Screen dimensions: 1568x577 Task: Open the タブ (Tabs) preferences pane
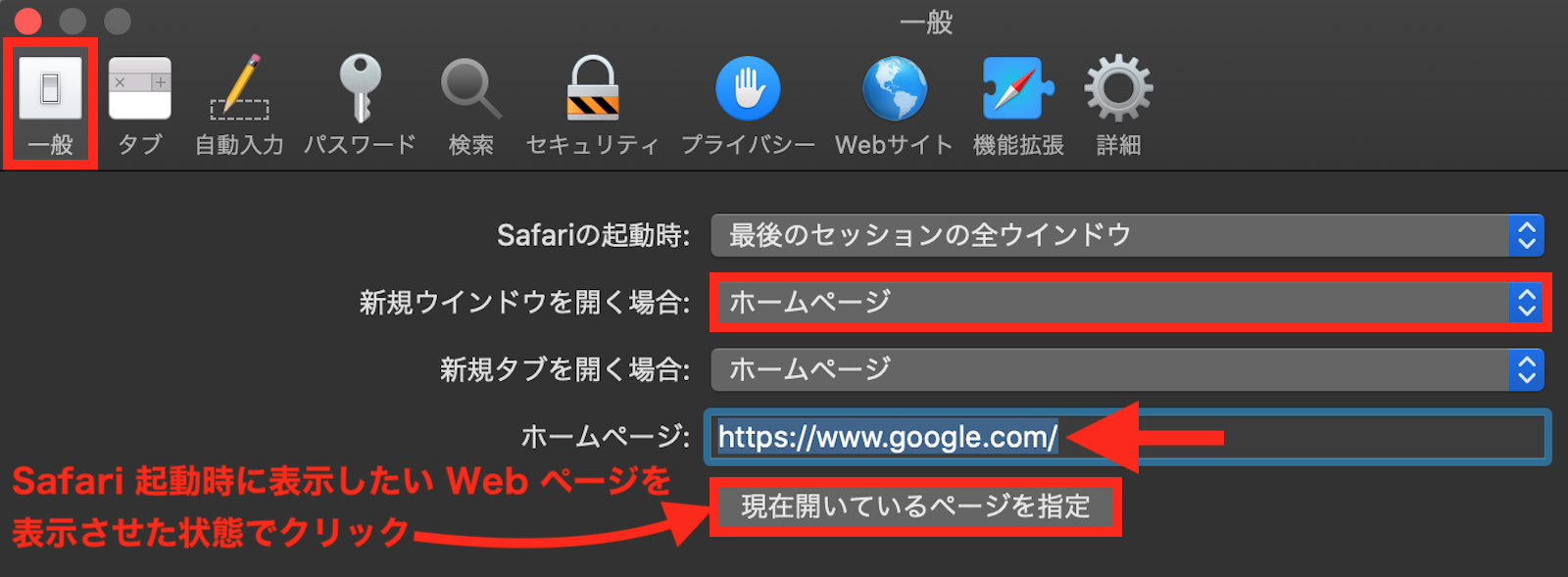(x=139, y=104)
